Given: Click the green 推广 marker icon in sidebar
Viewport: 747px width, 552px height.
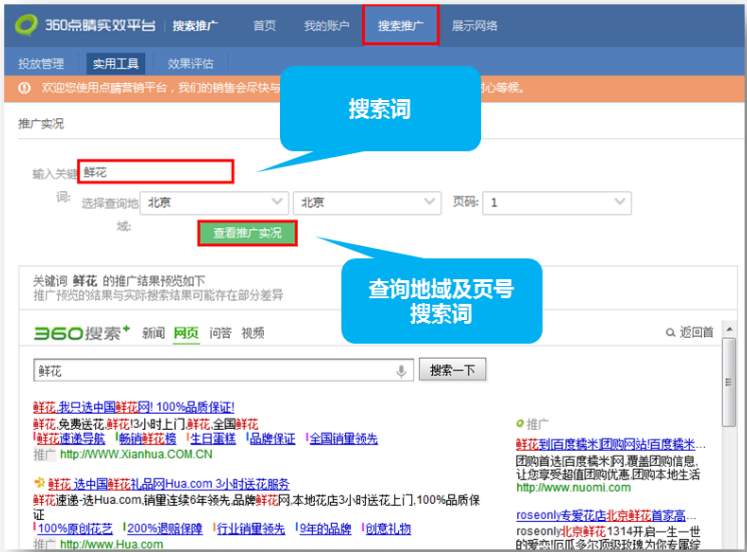Looking at the screenshot, I should 520,423.
